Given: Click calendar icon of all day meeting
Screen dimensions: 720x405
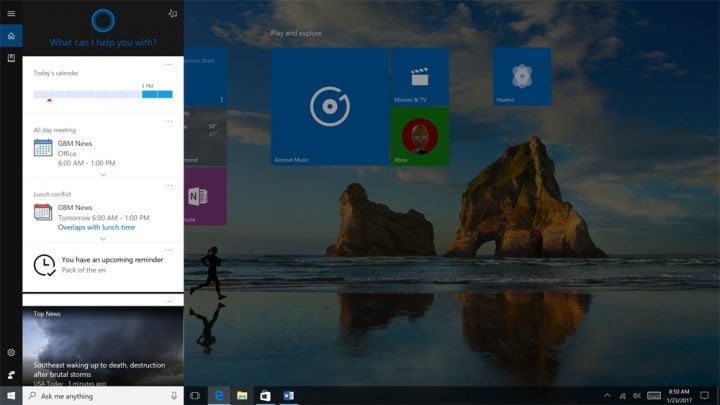Looking at the screenshot, I should 43,148.
